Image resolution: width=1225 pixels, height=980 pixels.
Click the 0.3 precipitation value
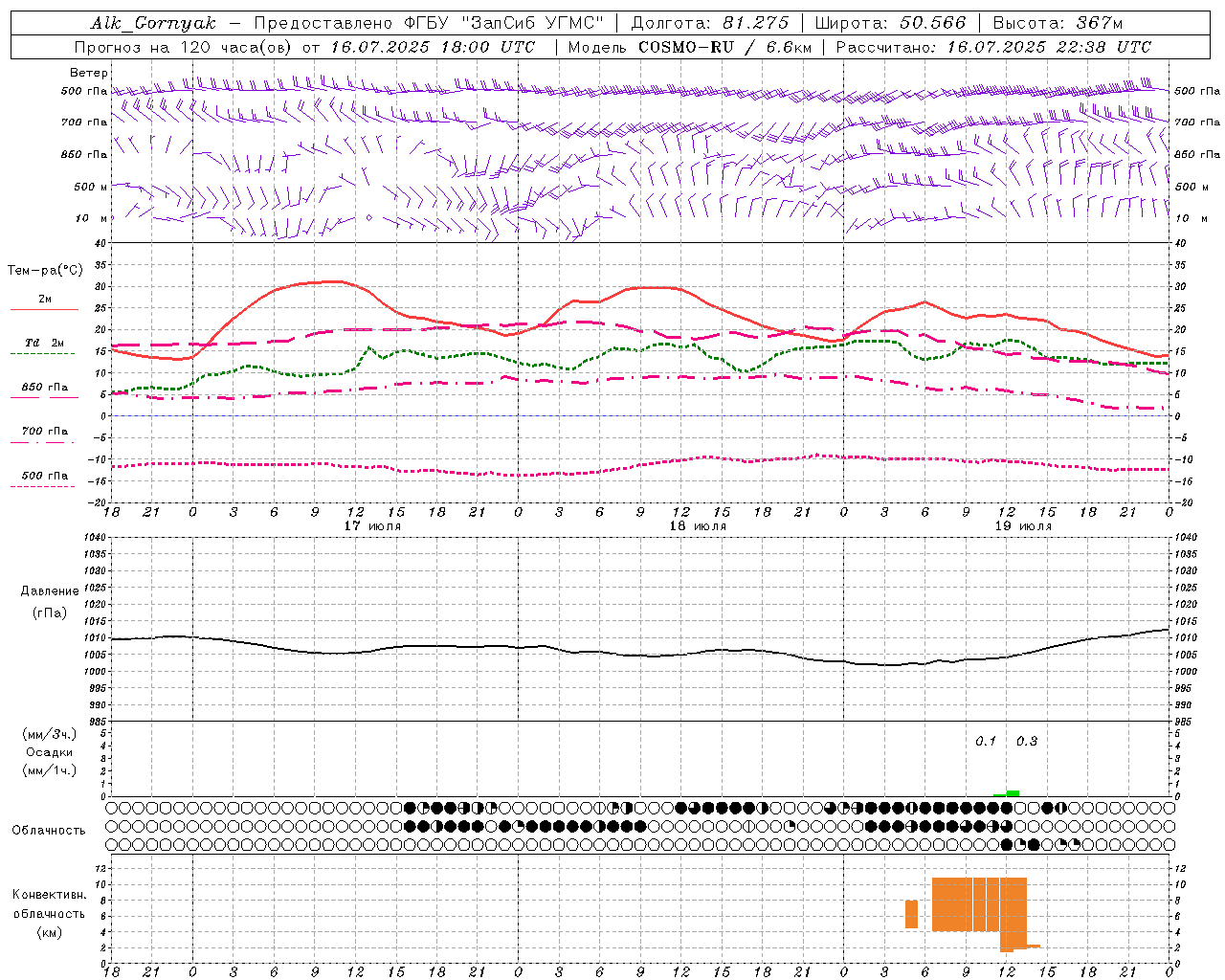[x=1027, y=742]
